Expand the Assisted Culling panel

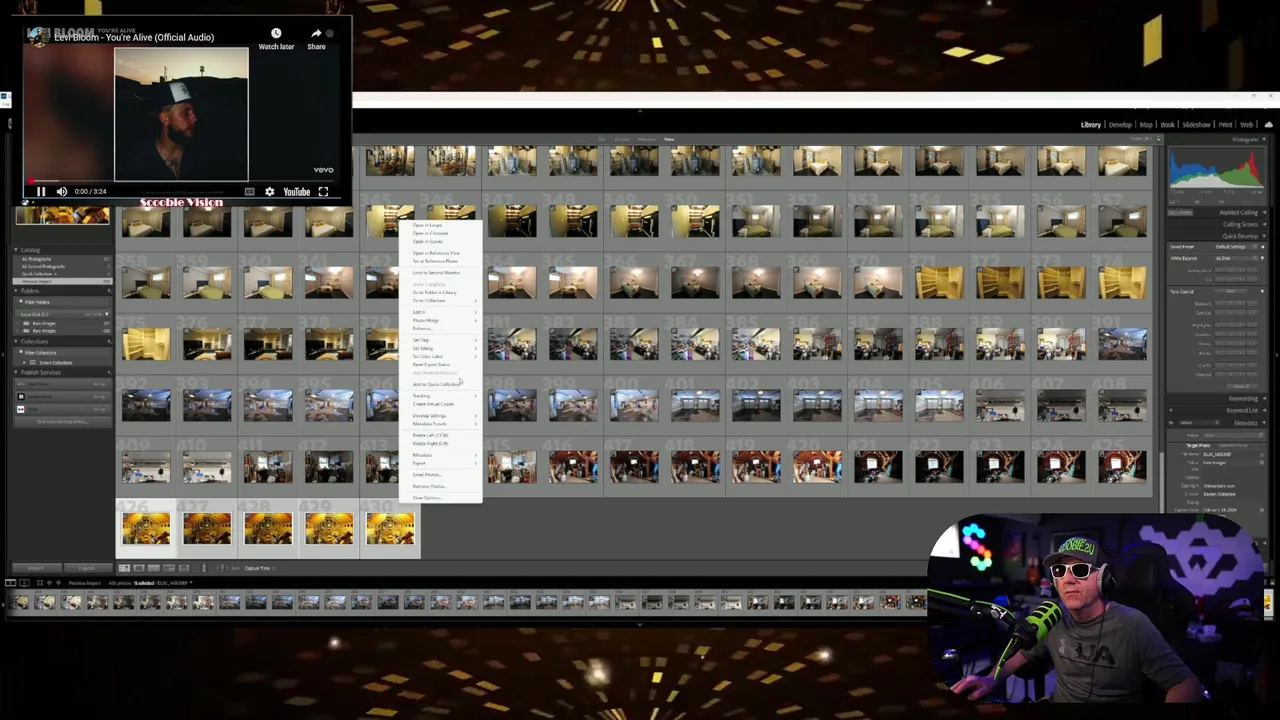[1264, 213]
